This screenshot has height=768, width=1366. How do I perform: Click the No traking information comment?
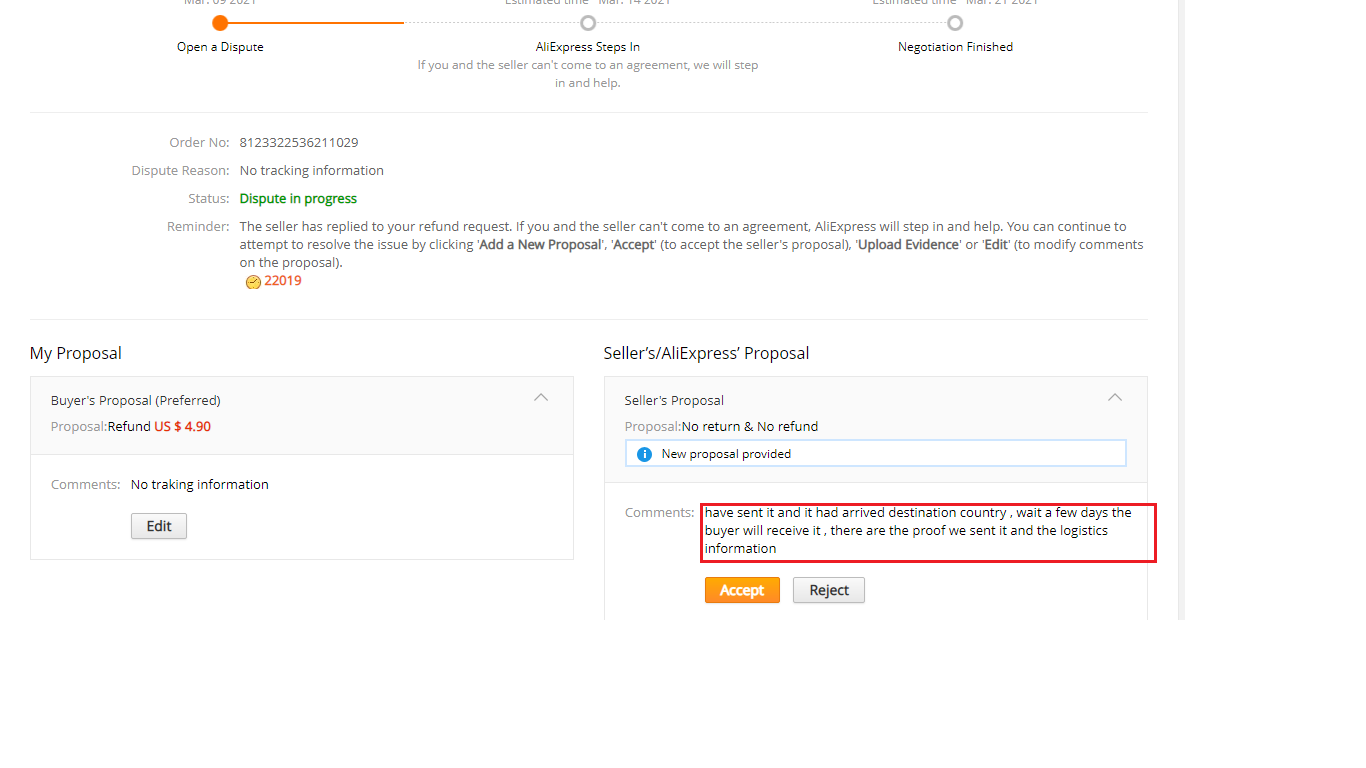pos(200,485)
